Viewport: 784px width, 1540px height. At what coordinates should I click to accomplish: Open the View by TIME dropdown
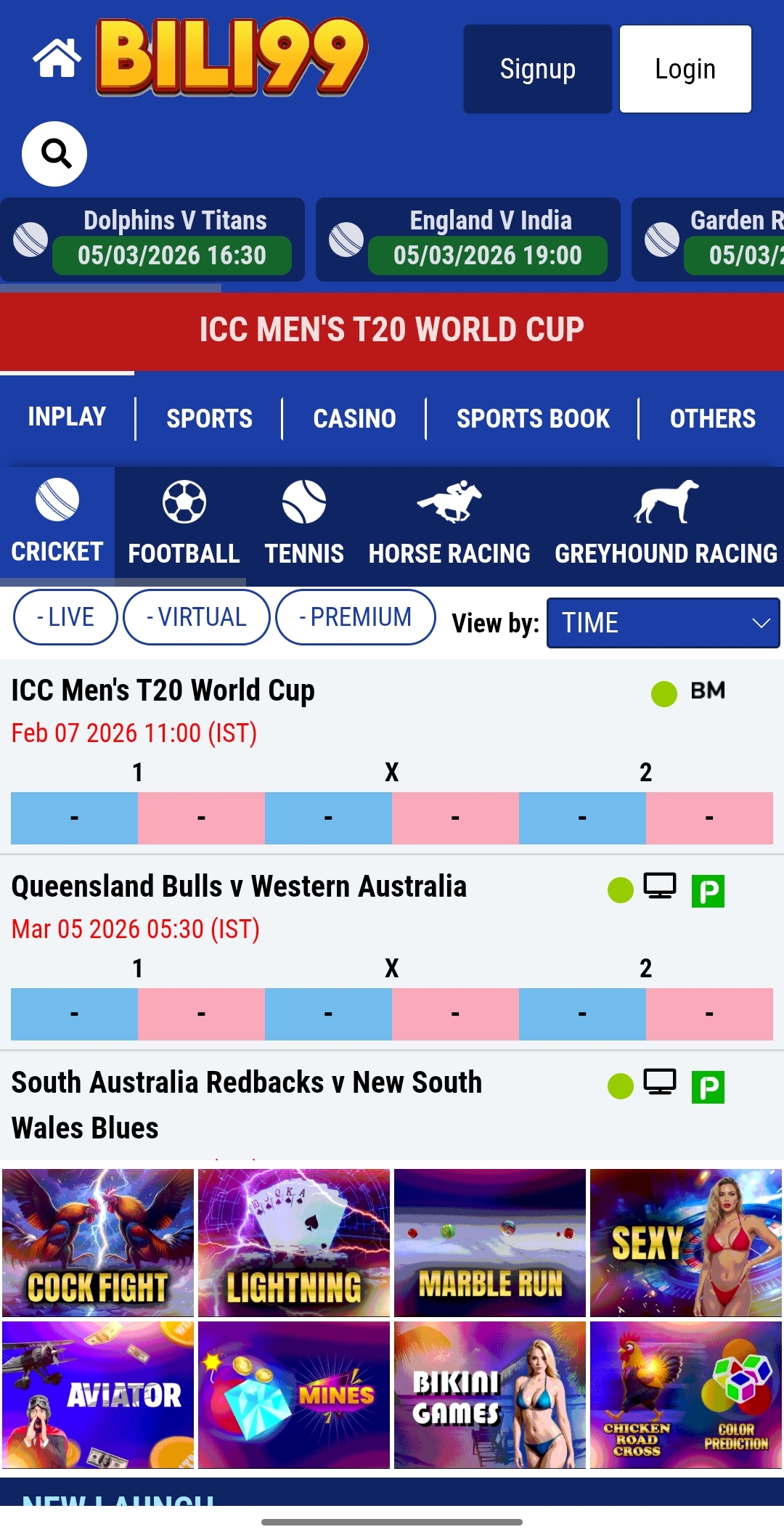pos(663,623)
